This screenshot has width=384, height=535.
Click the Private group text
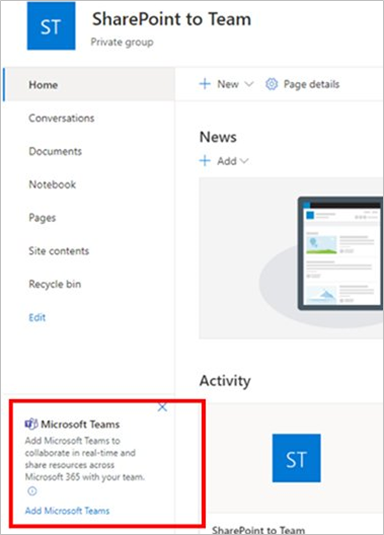point(122,42)
